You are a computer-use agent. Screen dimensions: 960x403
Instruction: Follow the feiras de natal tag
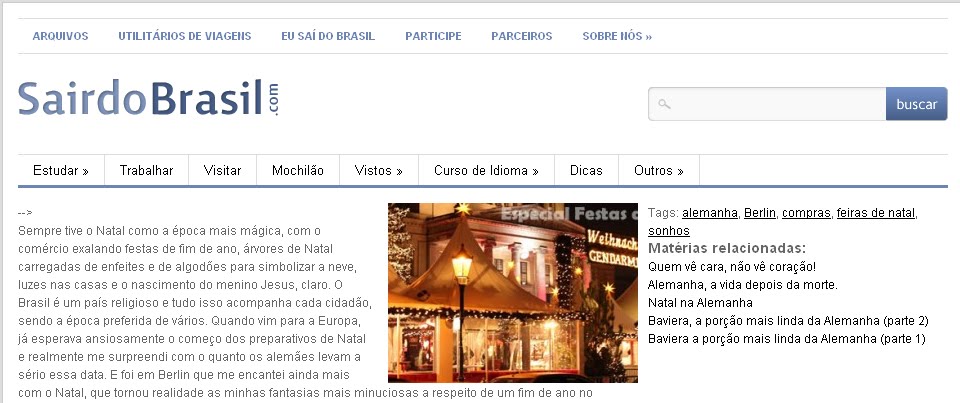(x=876, y=213)
